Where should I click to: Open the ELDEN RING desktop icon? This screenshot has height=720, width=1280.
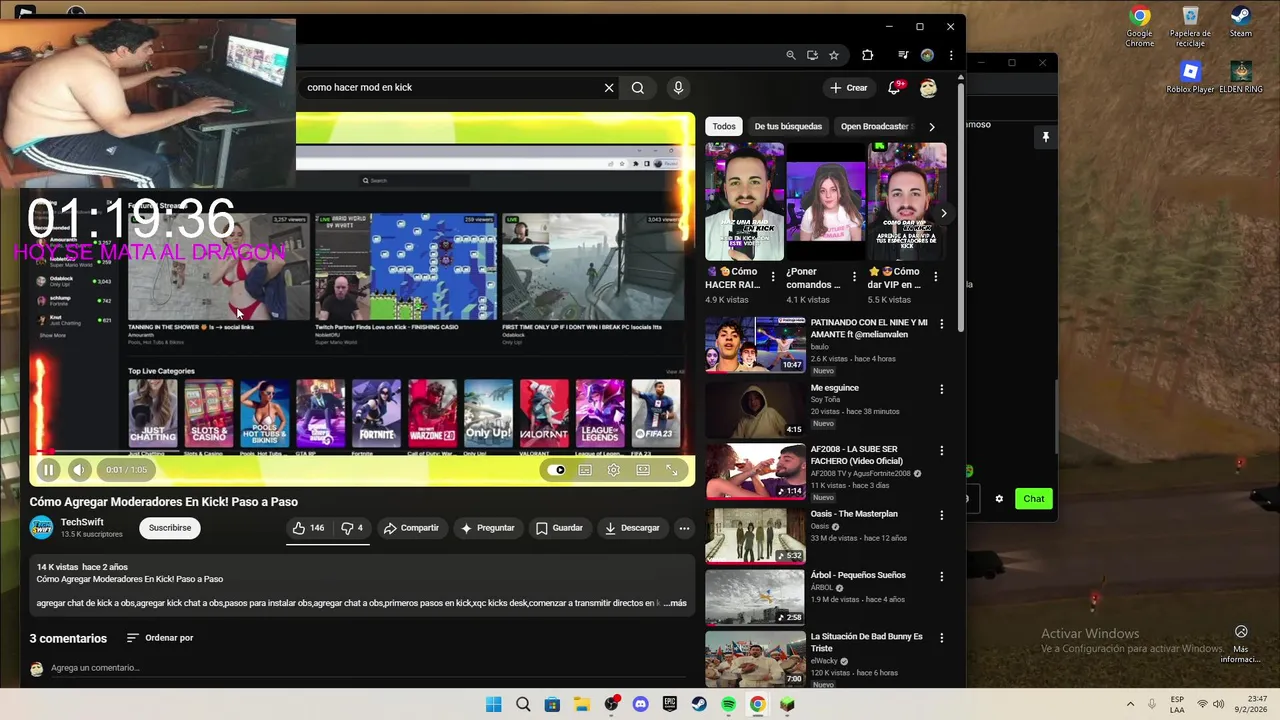(1241, 77)
